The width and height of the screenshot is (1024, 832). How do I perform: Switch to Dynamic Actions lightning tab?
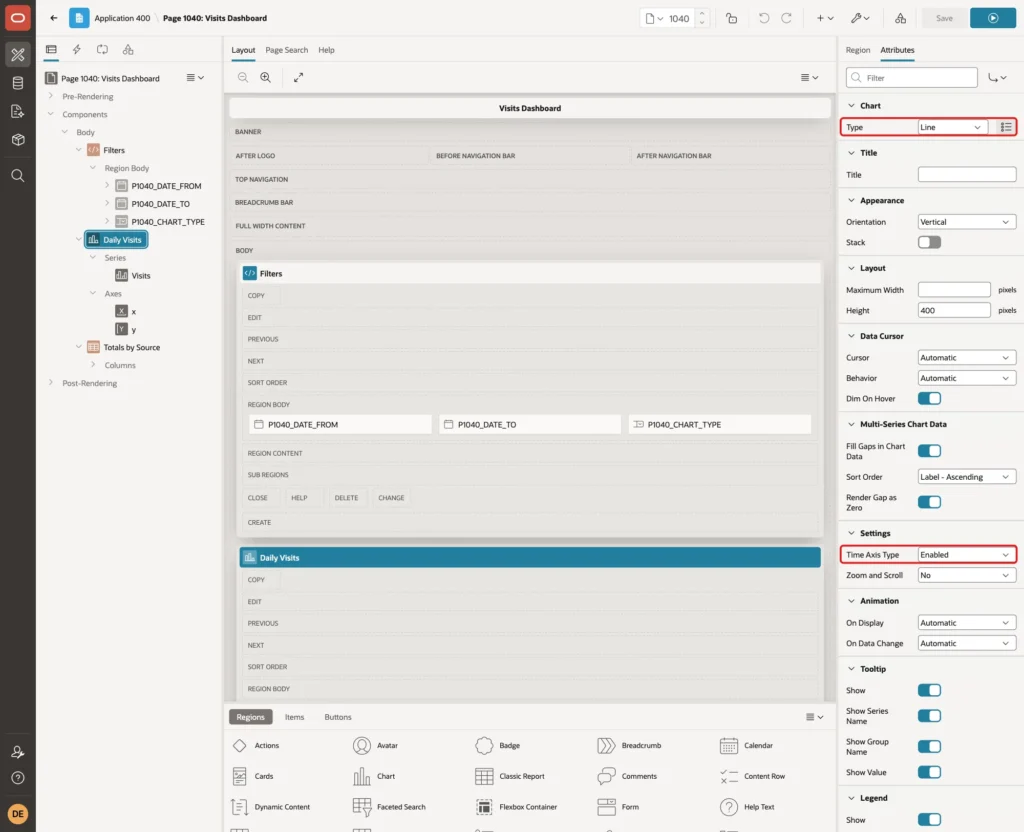76,50
